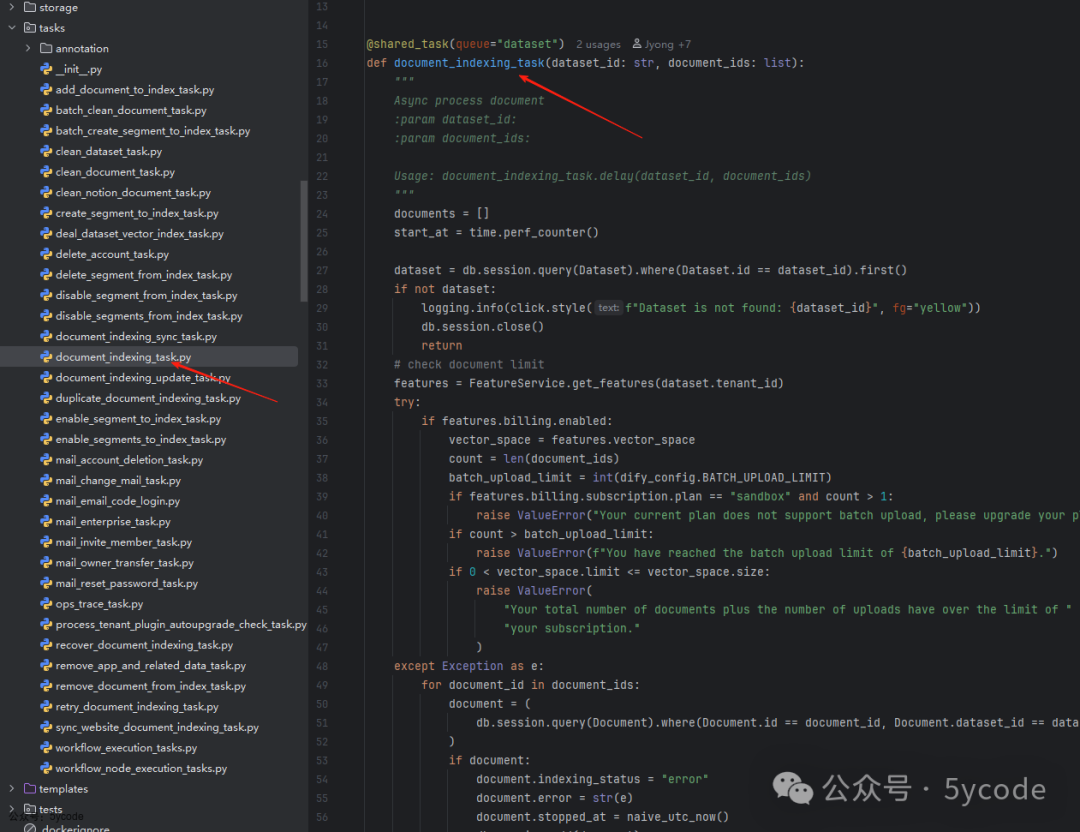Click the document_indexing_task function name

(x=469, y=63)
